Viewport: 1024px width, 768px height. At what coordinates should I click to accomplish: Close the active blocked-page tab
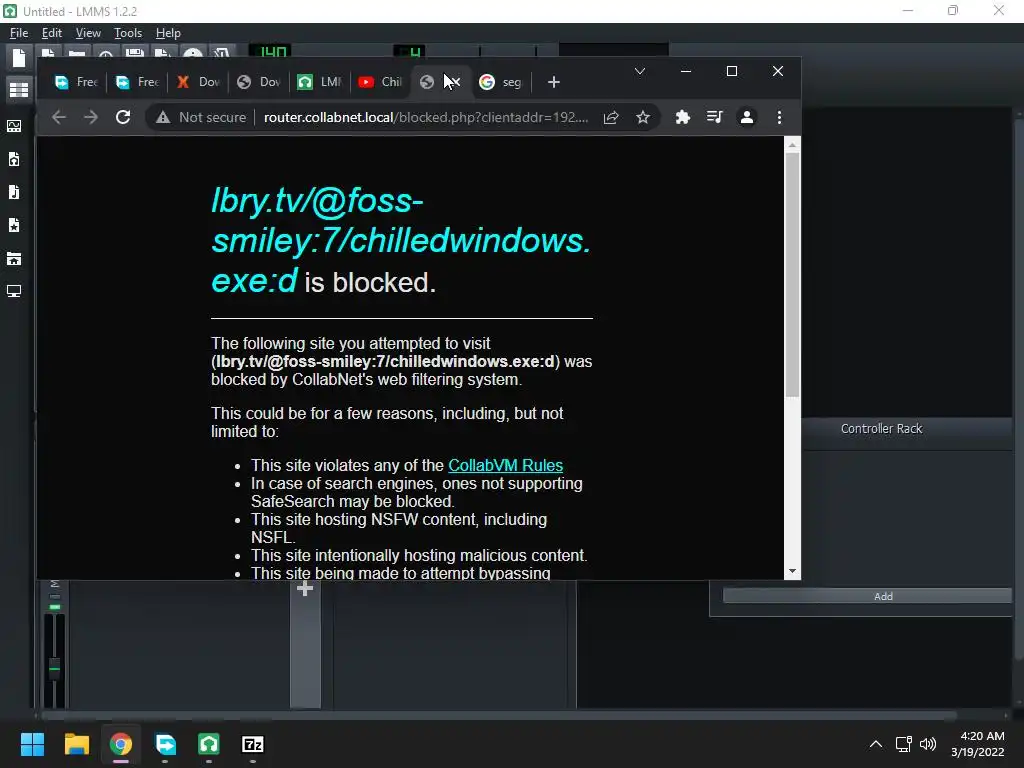tap(454, 82)
